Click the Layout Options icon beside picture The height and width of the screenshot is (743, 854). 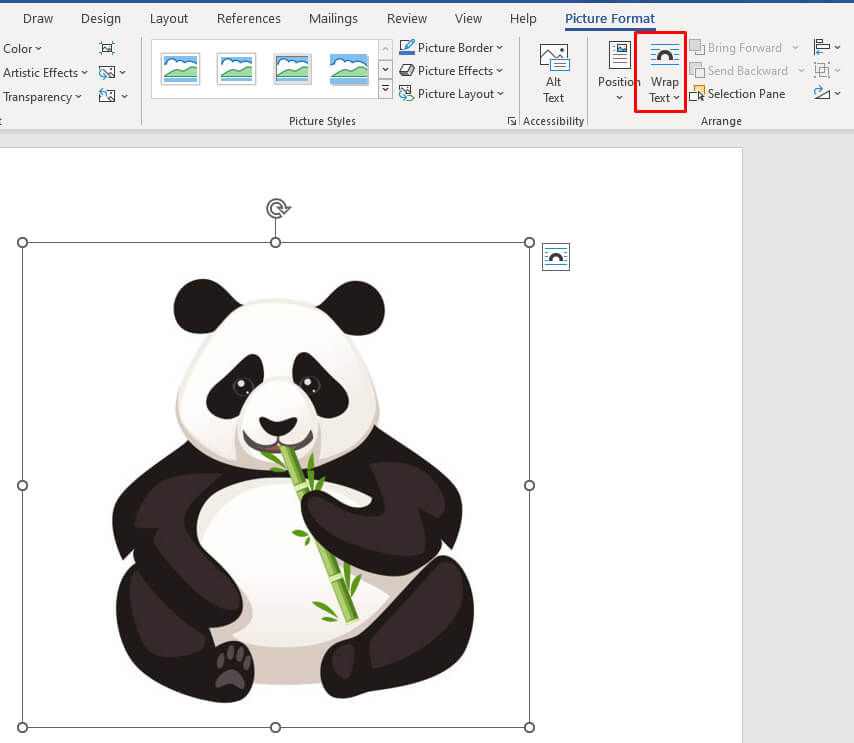click(x=556, y=257)
